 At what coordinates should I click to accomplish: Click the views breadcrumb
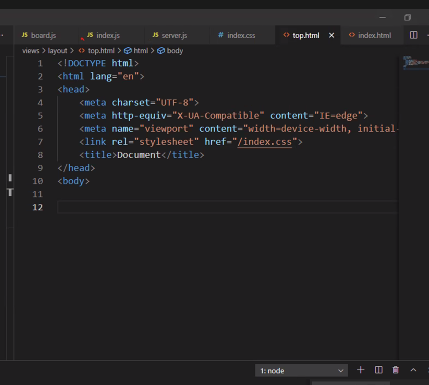31,51
